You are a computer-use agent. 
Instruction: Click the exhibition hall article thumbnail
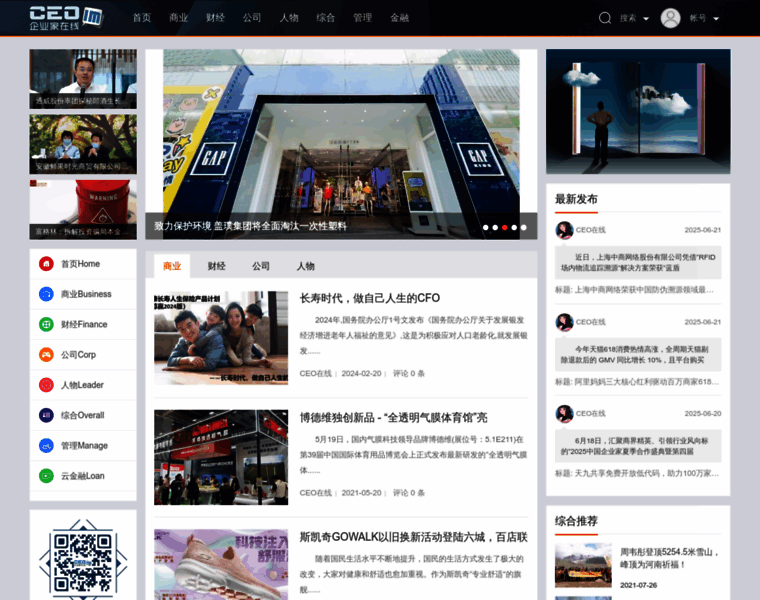click(221, 458)
